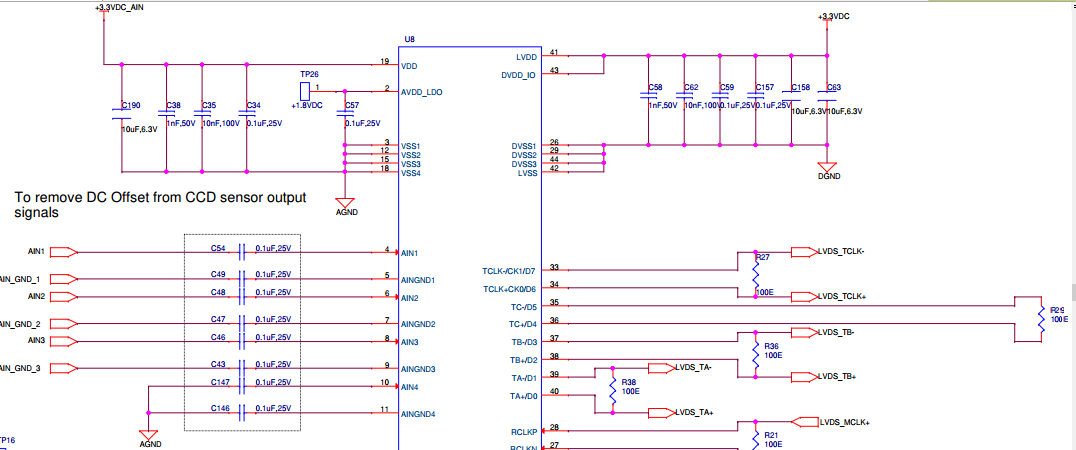Image resolution: width=1076 pixels, height=450 pixels.
Task: Select capacitor designator C62
Action: click(x=691, y=88)
